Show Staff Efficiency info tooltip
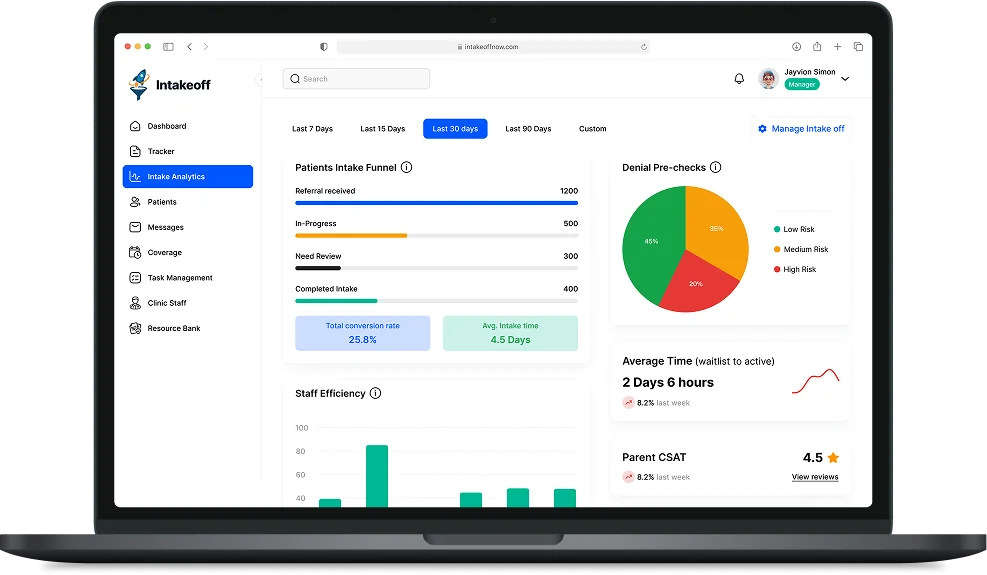Screen dimensions: 987x575 376,394
